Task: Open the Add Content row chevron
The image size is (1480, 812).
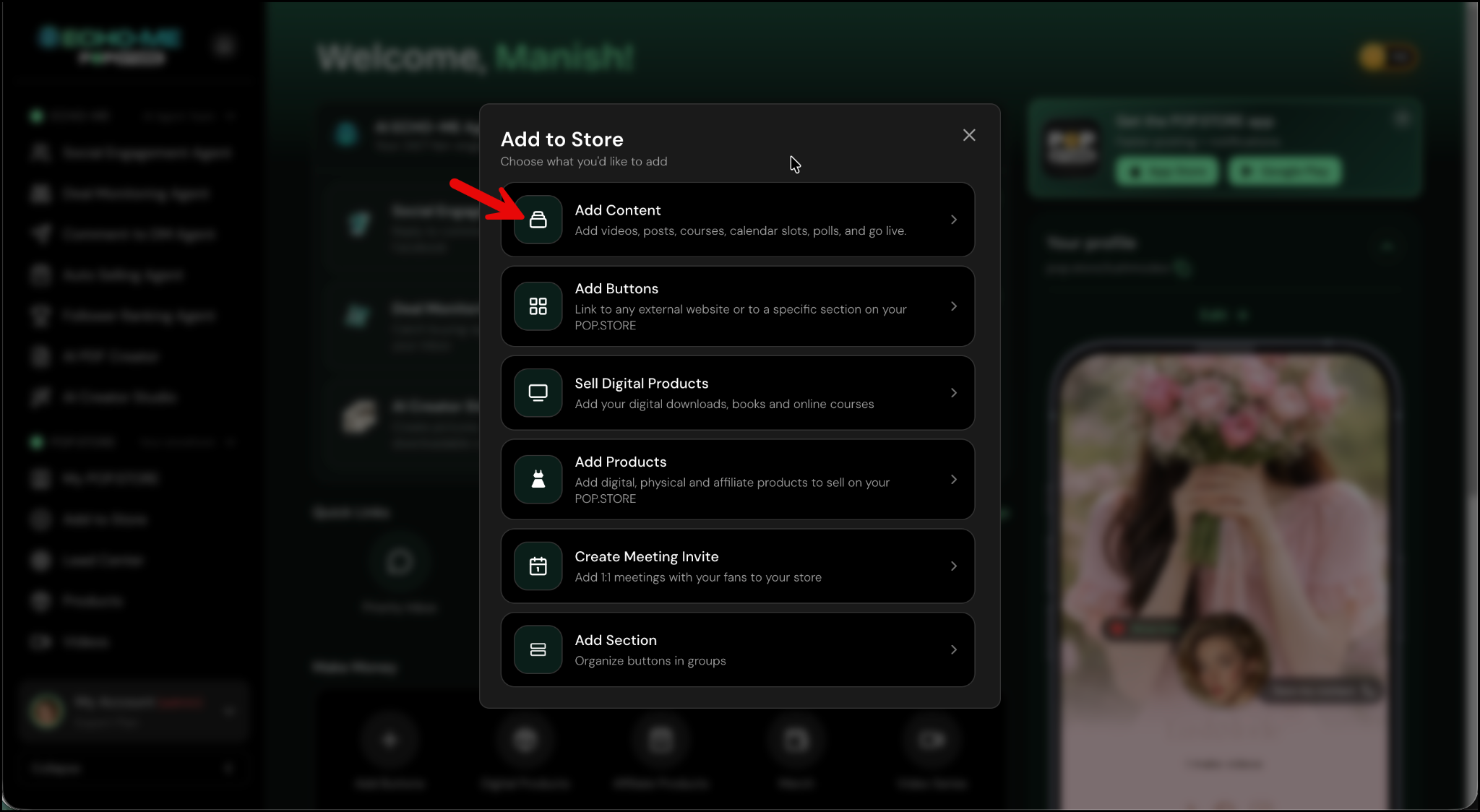Action: [954, 220]
